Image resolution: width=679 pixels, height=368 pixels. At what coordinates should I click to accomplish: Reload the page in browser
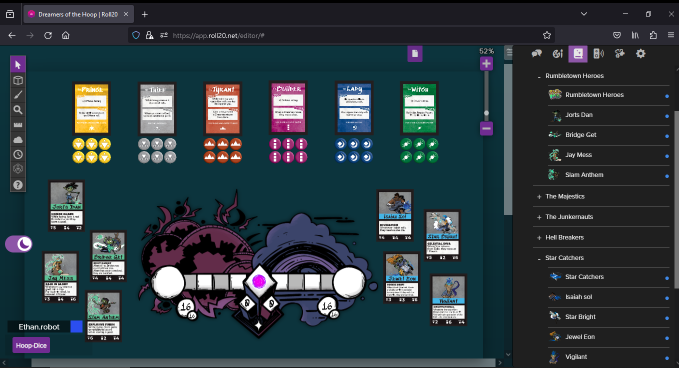(x=48, y=36)
